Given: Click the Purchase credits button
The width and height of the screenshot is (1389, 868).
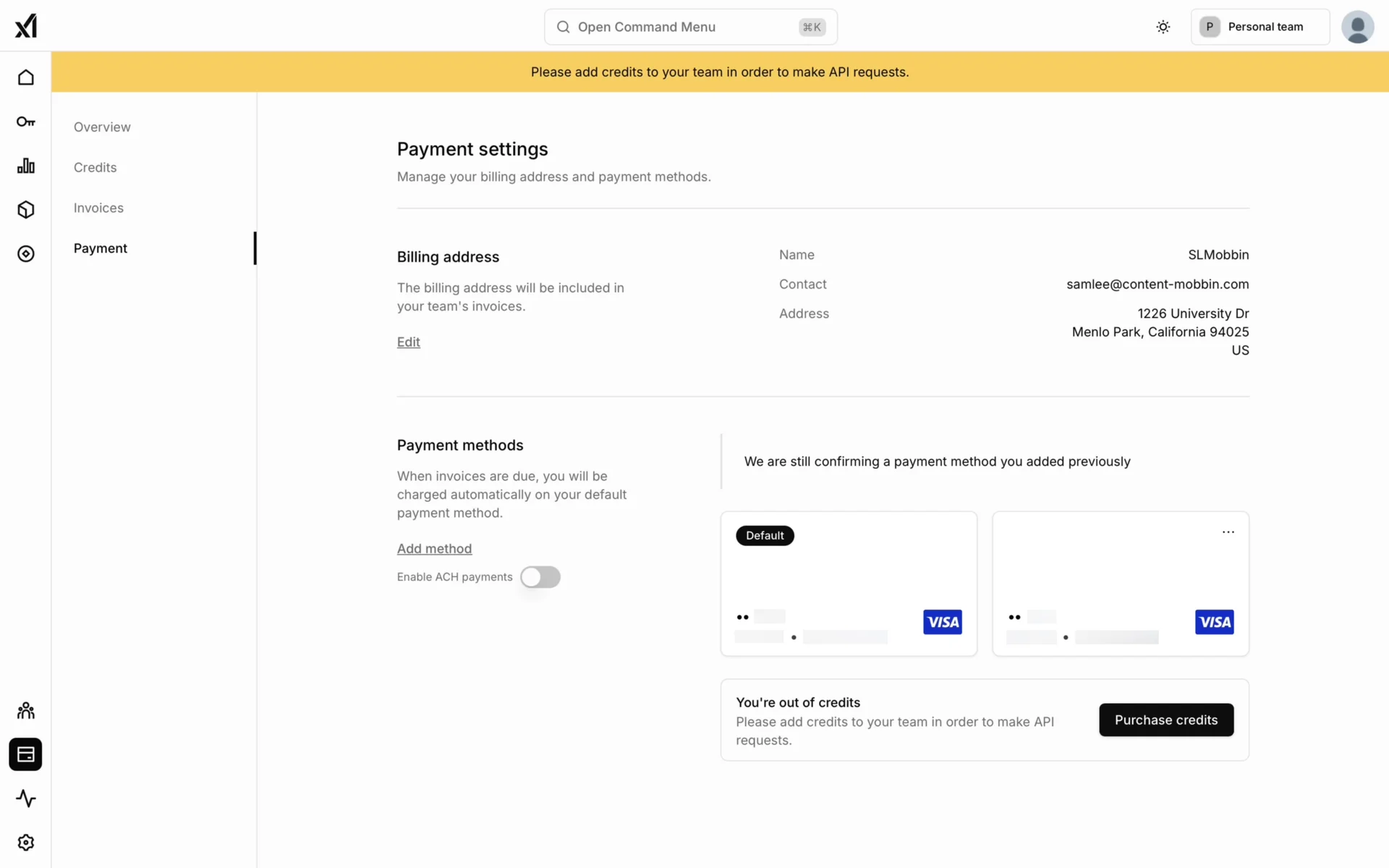Looking at the screenshot, I should pos(1165,720).
